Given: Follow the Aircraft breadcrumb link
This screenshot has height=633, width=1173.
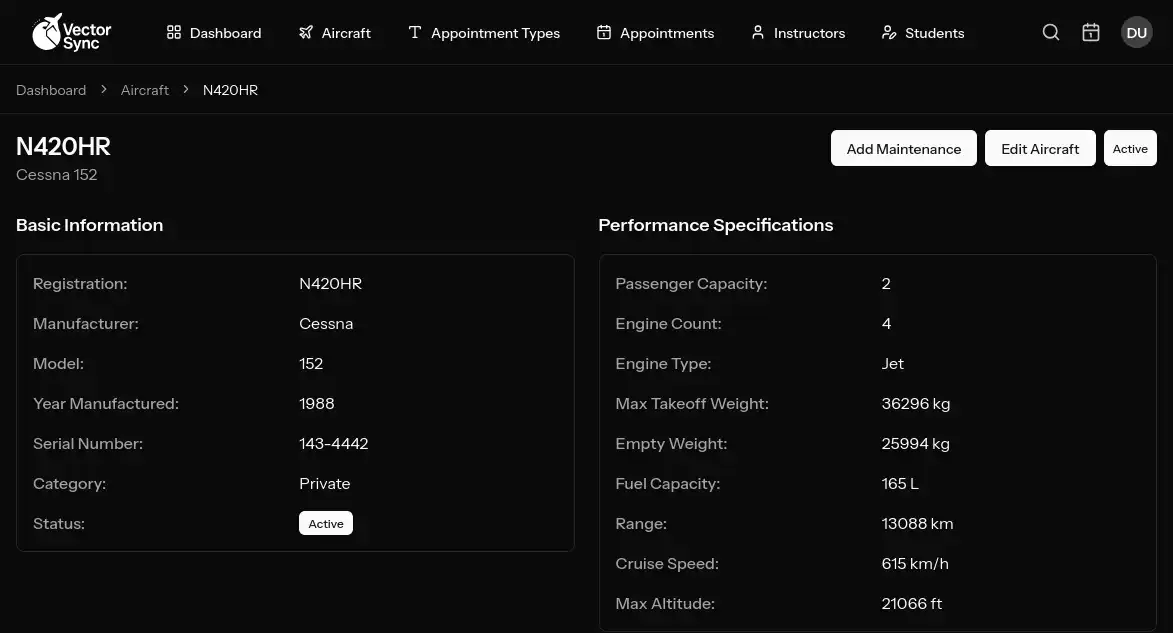Looking at the screenshot, I should click(x=145, y=90).
